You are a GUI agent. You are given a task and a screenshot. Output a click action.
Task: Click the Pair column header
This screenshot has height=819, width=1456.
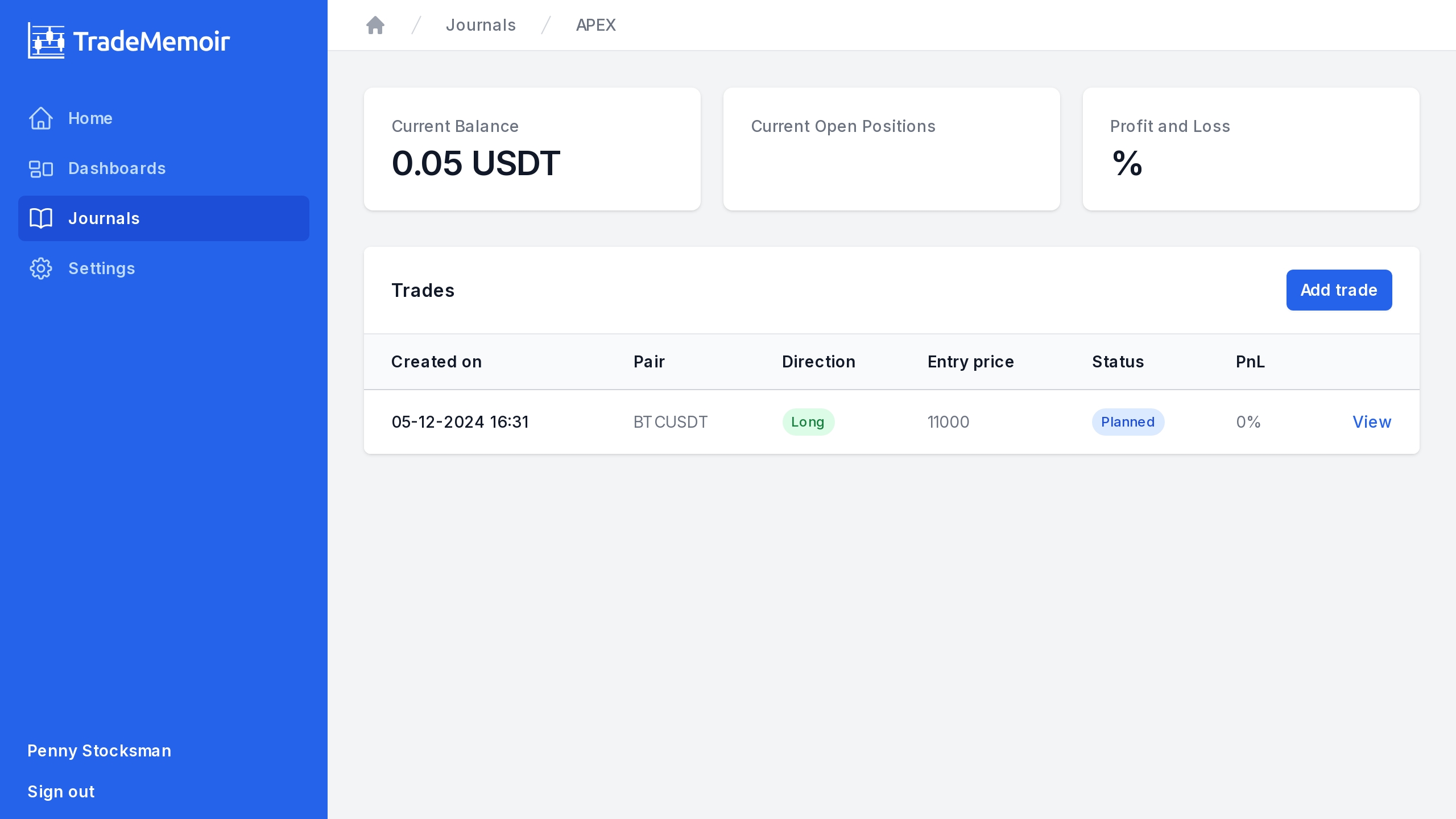click(x=649, y=362)
